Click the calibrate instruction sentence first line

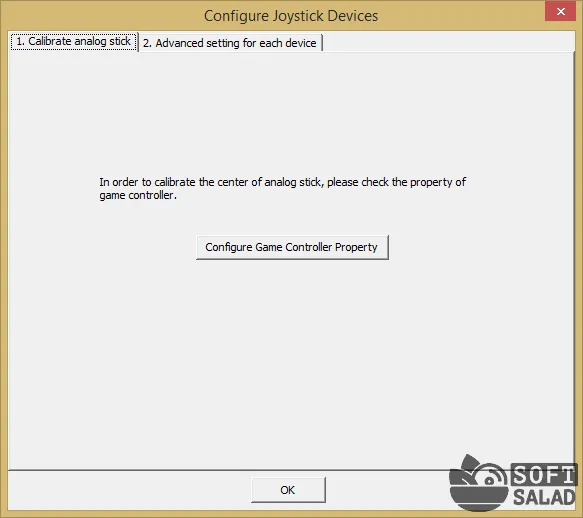pos(282,182)
